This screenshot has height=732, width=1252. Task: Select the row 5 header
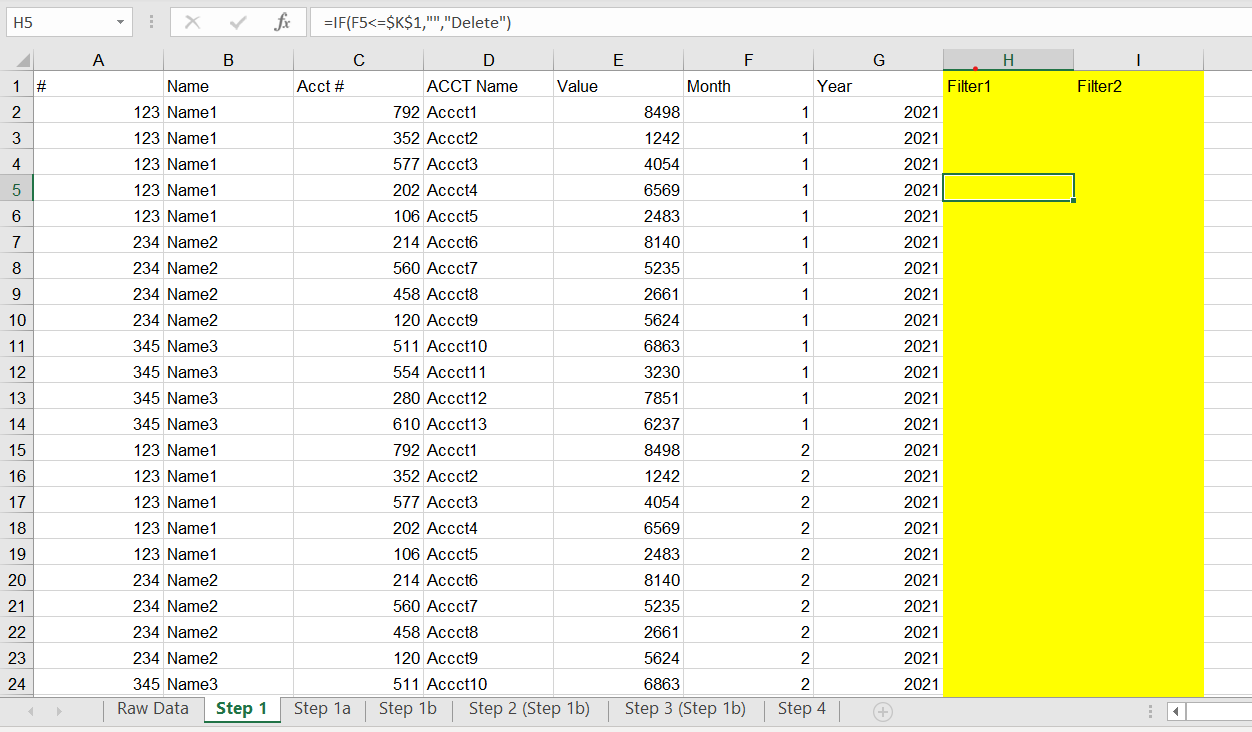tap(16, 190)
